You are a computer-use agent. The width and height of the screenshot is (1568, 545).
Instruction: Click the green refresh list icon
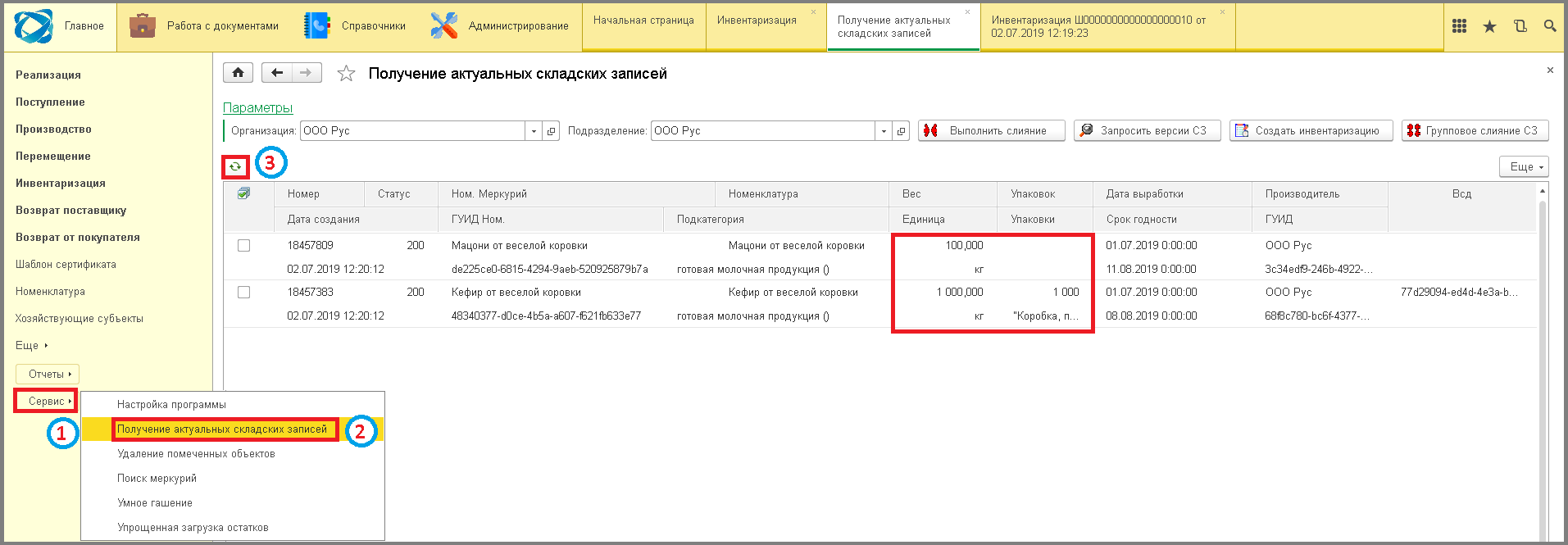(235, 166)
